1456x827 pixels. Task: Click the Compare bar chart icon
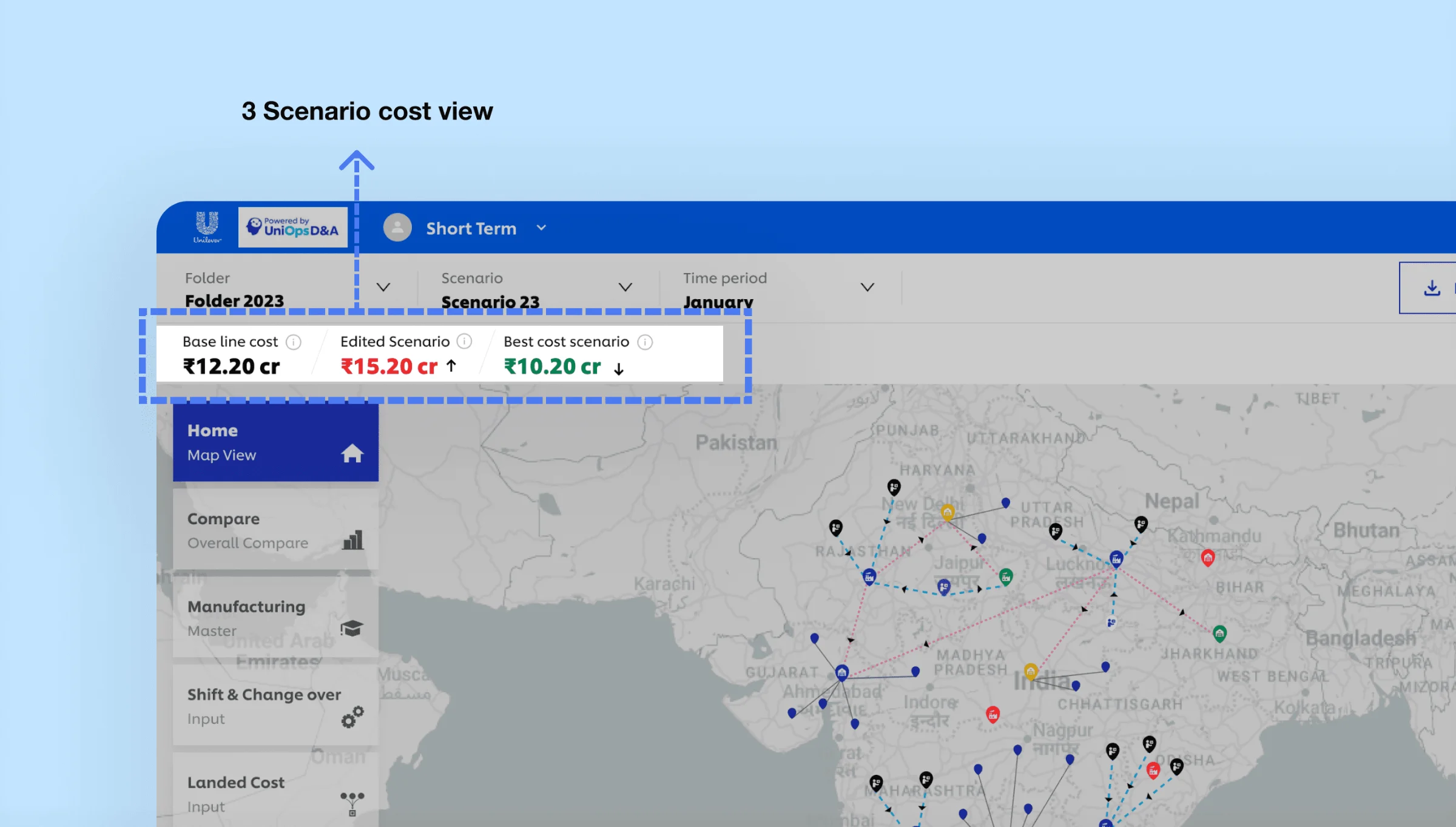tap(352, 540)
